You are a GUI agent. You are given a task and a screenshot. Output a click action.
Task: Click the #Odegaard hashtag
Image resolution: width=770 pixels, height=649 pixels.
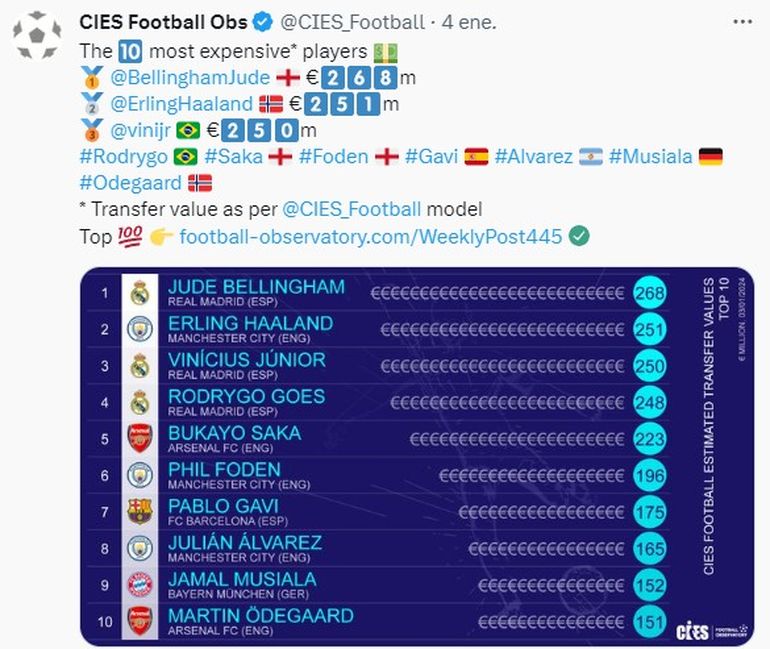[x=131, y=184]
